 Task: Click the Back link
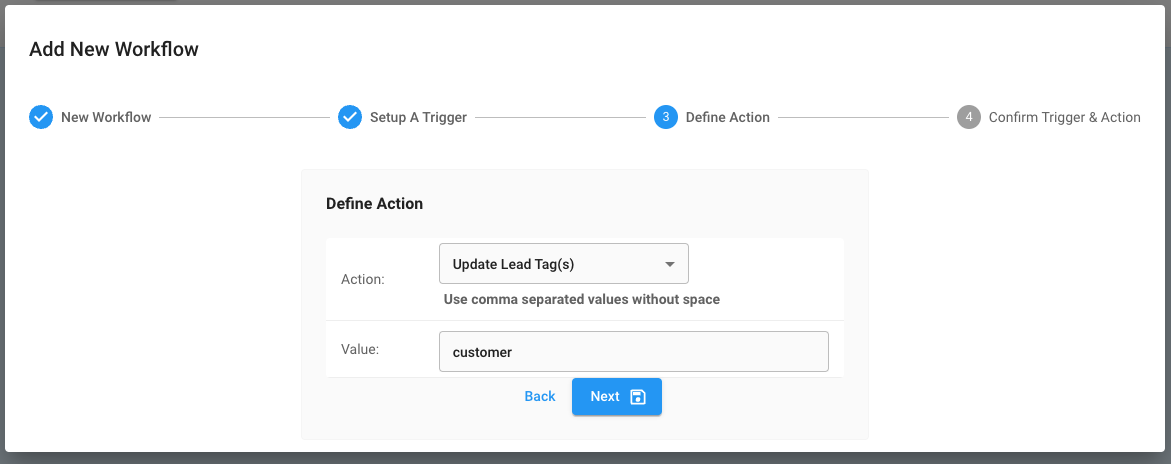coord(539,397)
